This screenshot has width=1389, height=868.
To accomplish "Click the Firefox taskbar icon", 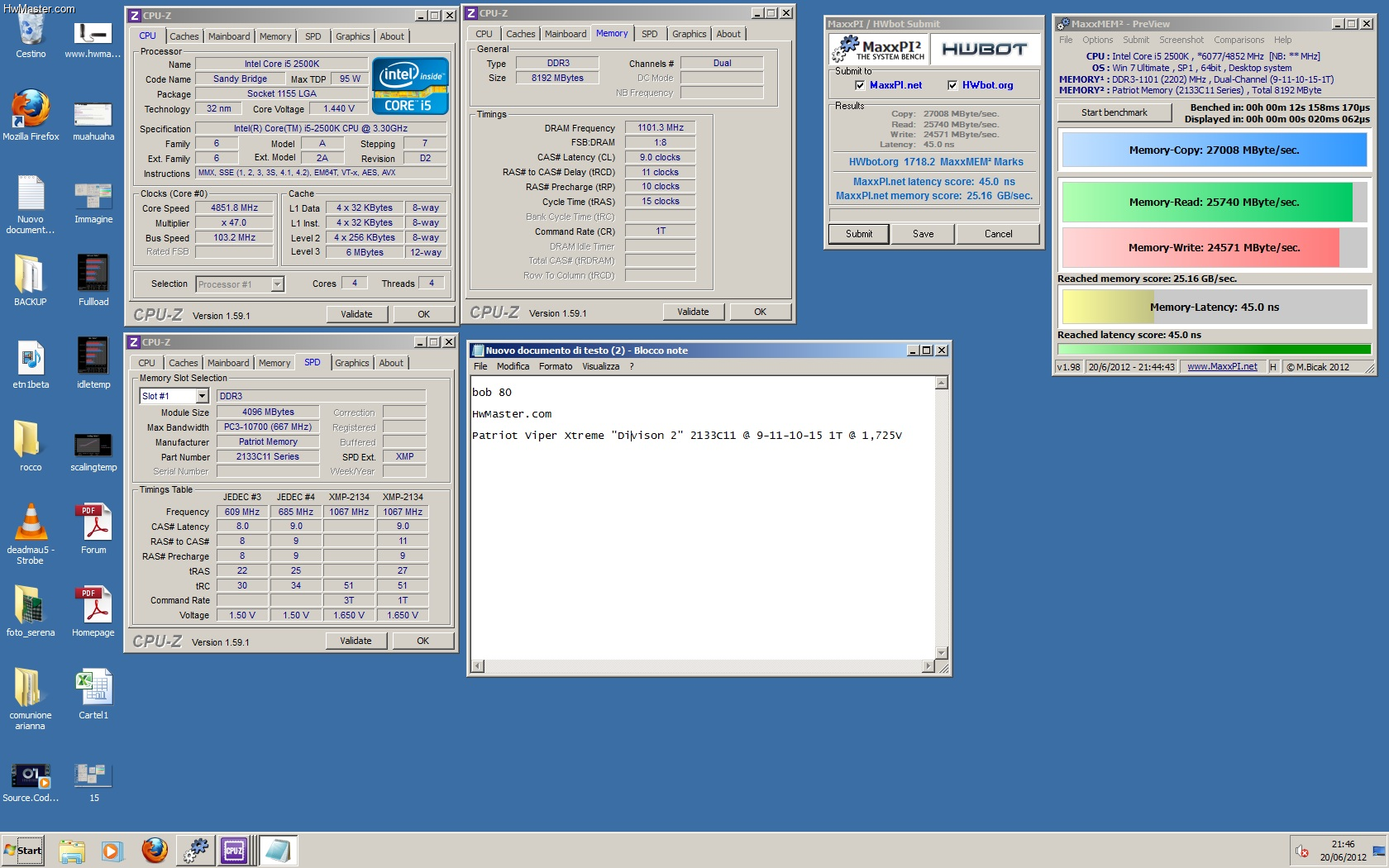I will point(154,851).
